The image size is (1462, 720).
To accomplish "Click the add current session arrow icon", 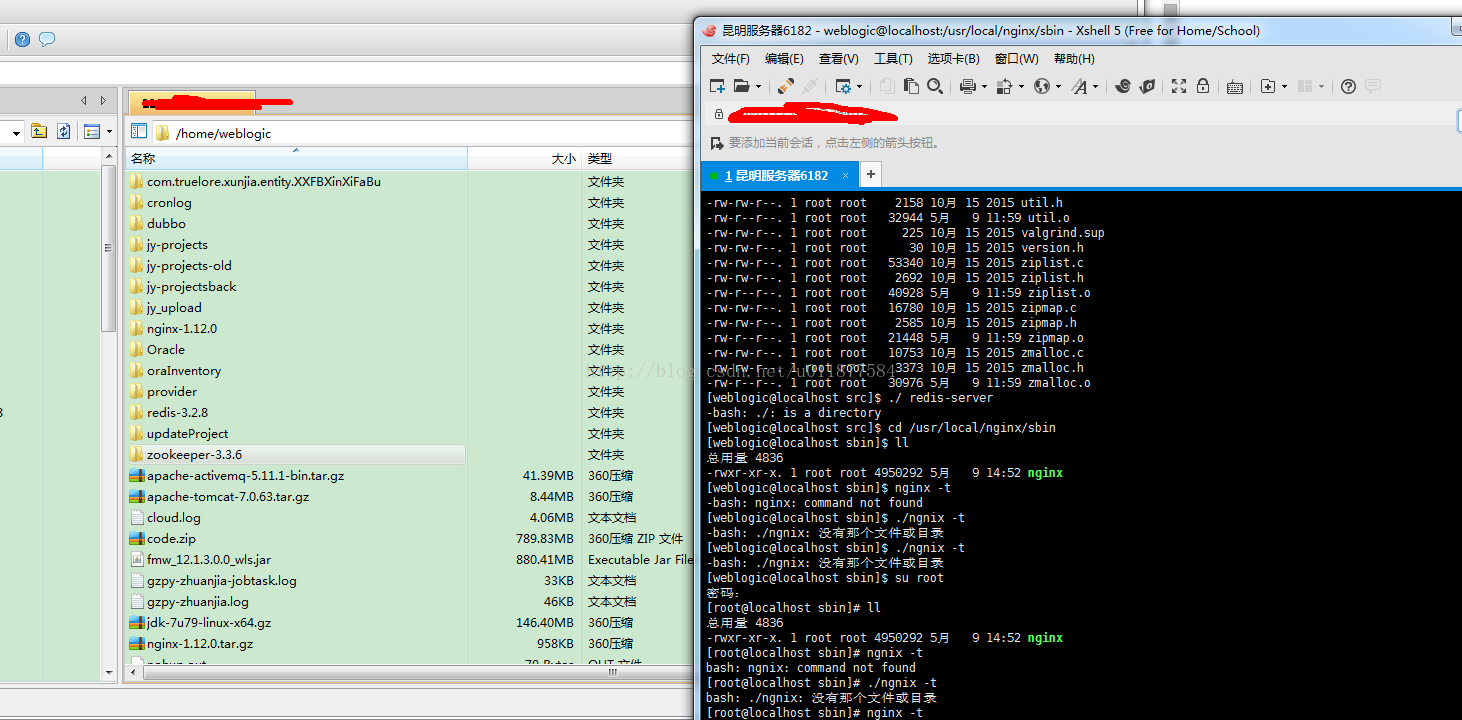I will click(x=716, y=143).
